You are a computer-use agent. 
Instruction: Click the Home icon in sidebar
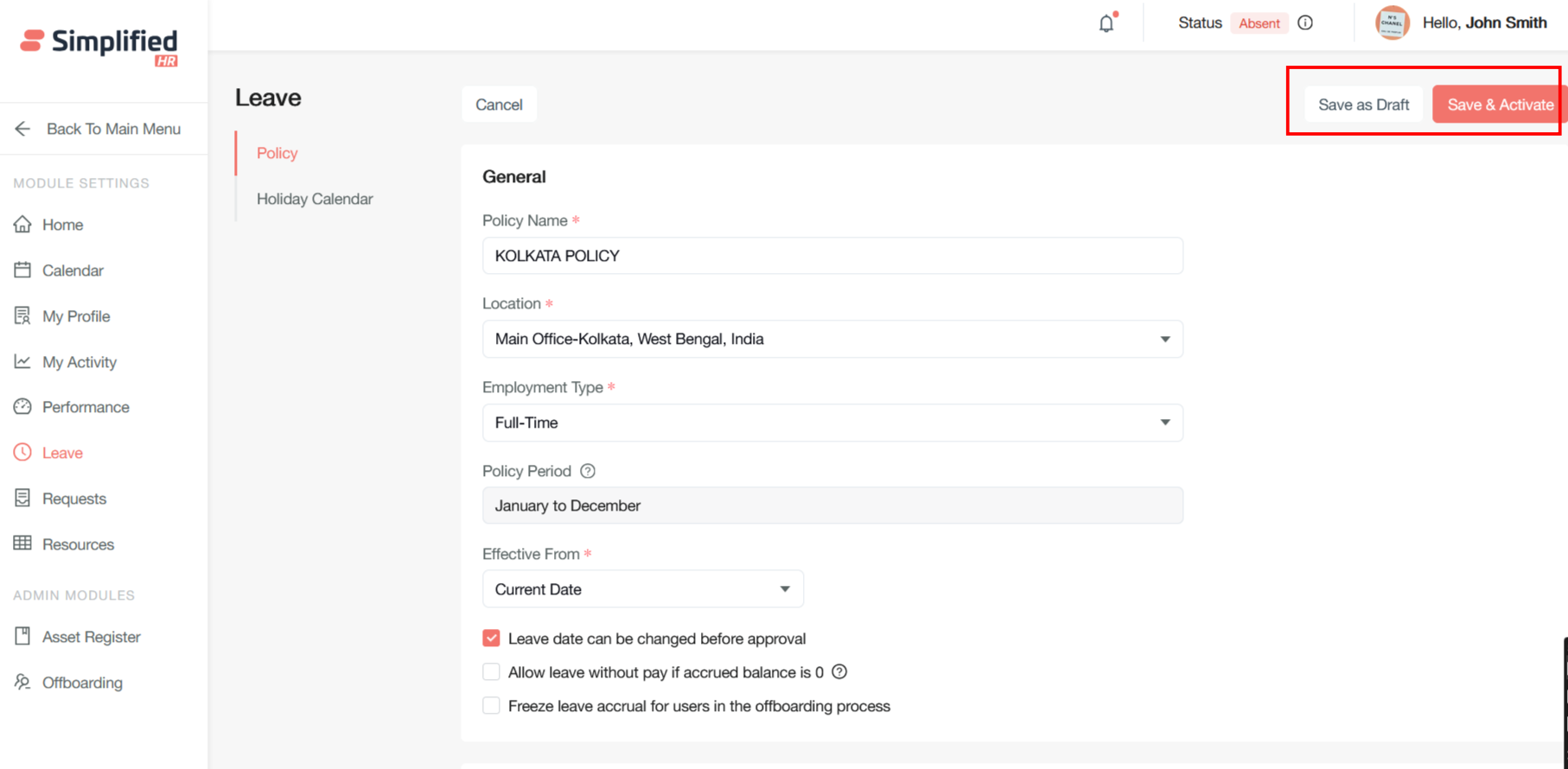tap(22, 225)
